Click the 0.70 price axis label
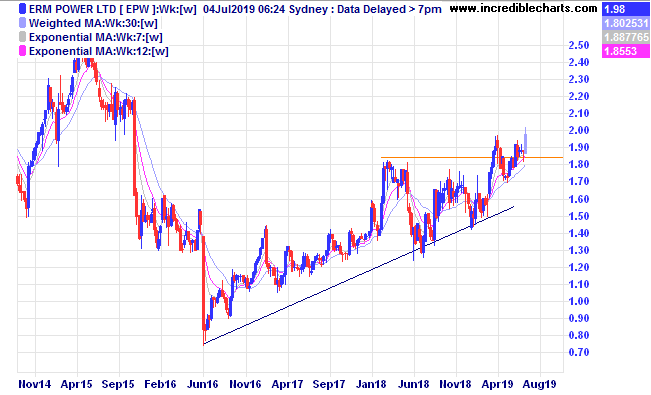 (579, 352)
